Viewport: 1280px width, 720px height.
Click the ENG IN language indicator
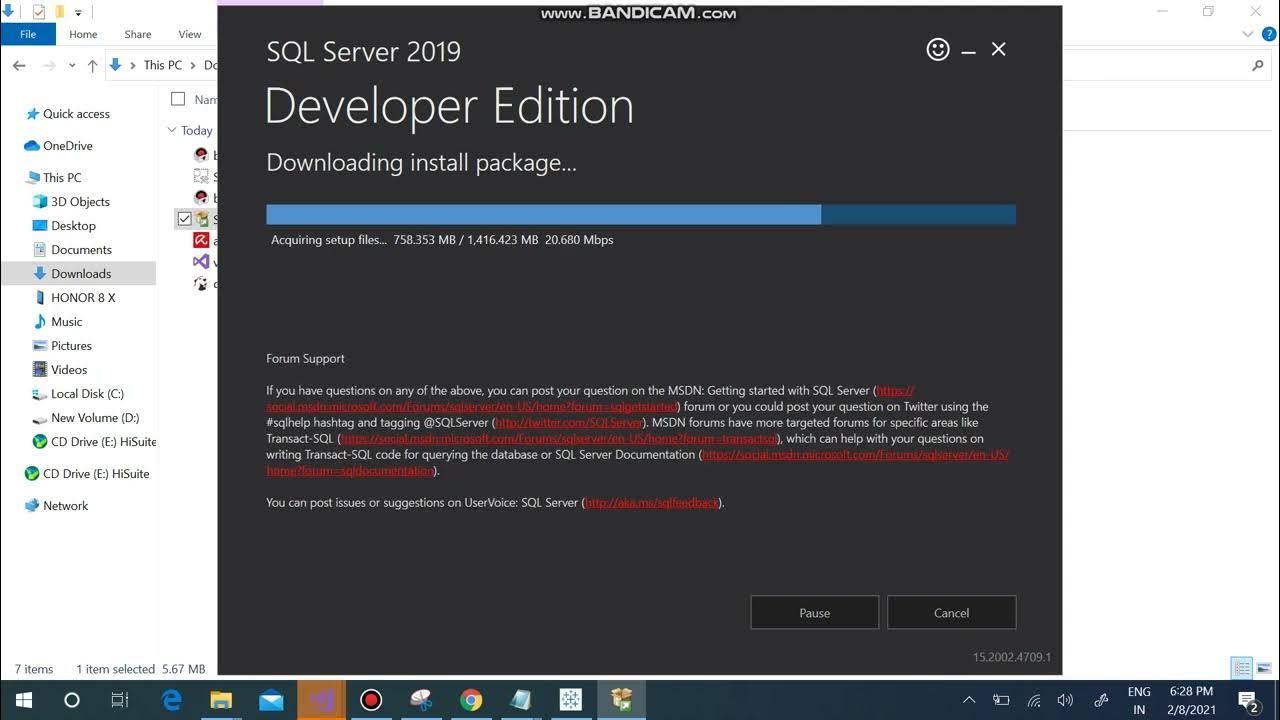(x=1139, y=700)
